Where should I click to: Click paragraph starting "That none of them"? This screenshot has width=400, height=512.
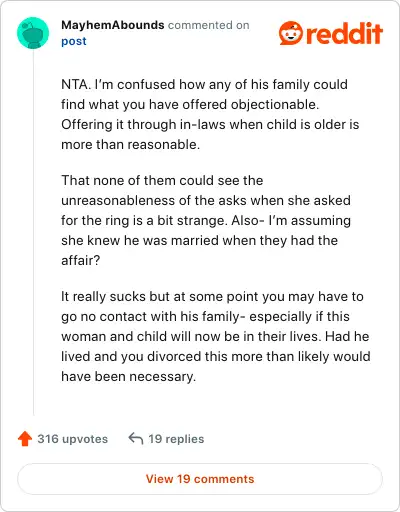point(206,220)
